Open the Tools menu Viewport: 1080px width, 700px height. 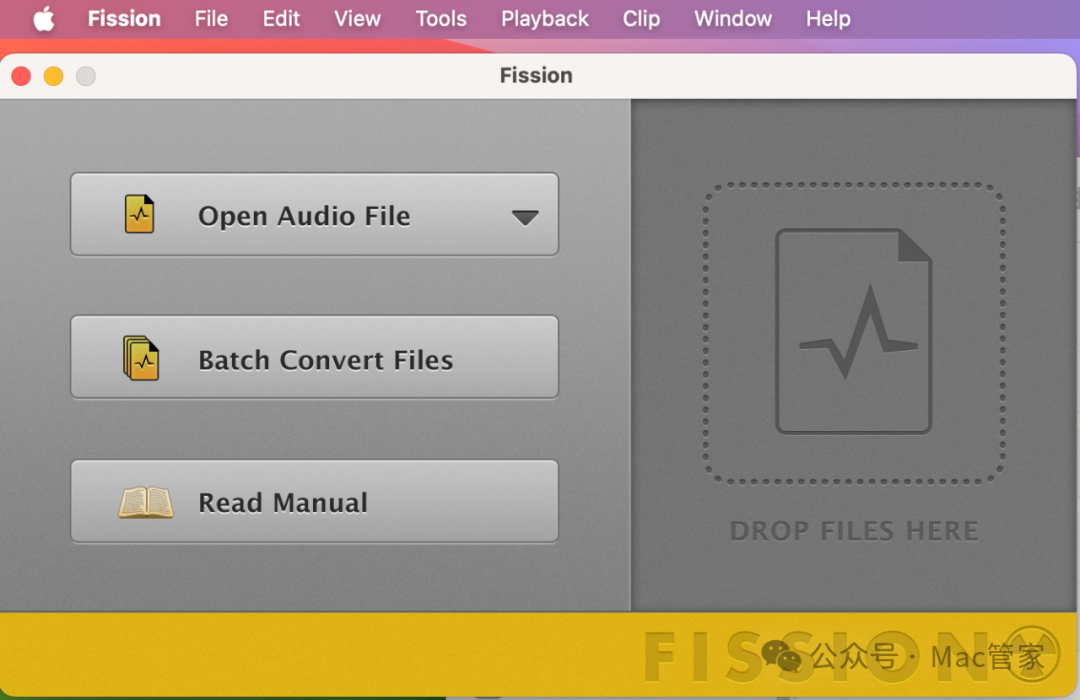(x=441, y=19)
